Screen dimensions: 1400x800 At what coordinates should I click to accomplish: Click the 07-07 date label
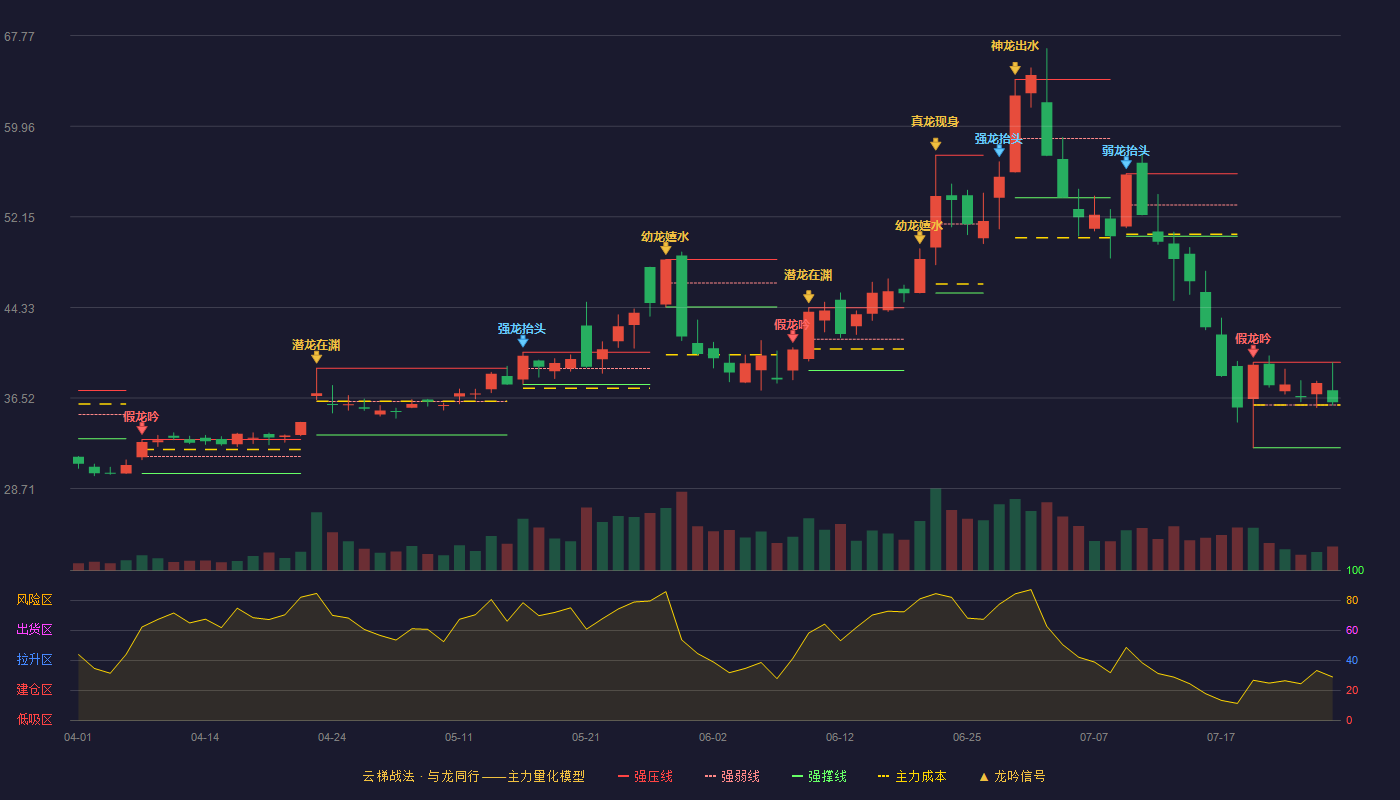[1094, 737]
